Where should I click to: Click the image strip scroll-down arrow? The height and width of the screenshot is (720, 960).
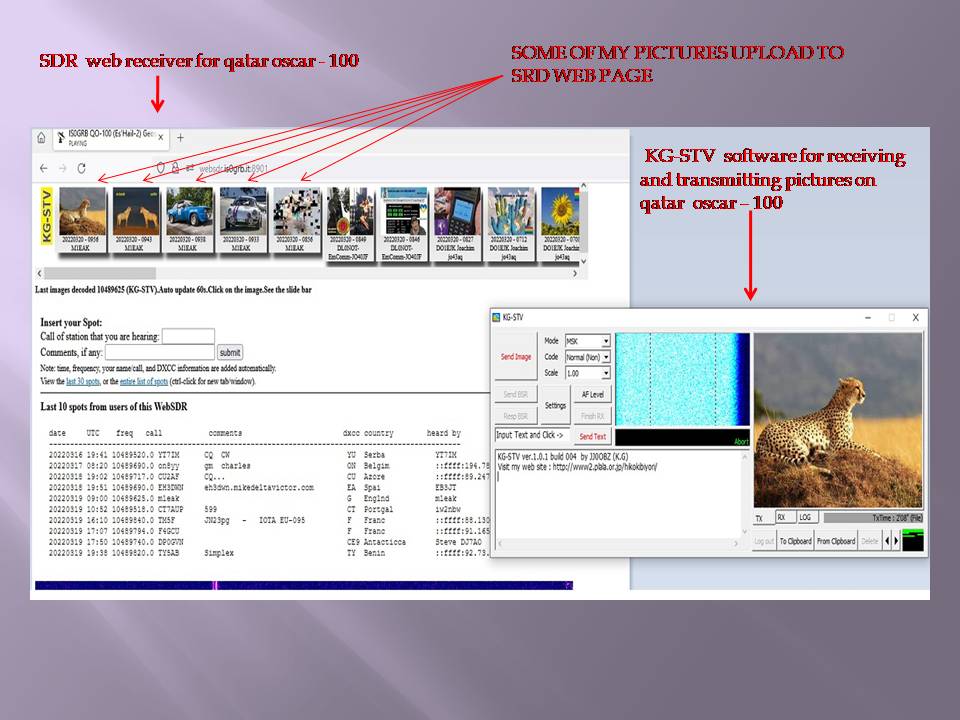click(x=583, y=261)
